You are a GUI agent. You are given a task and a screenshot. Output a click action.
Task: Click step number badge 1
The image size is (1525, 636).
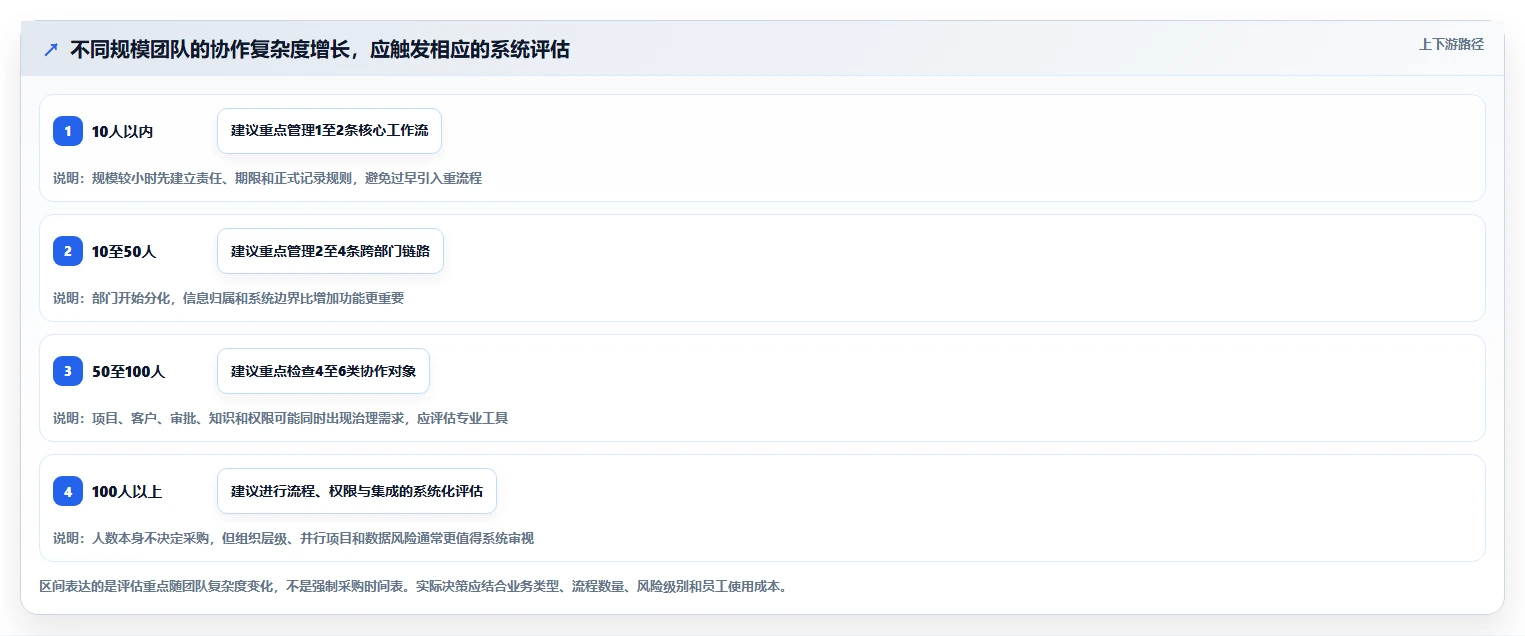(x=68, y=131)
